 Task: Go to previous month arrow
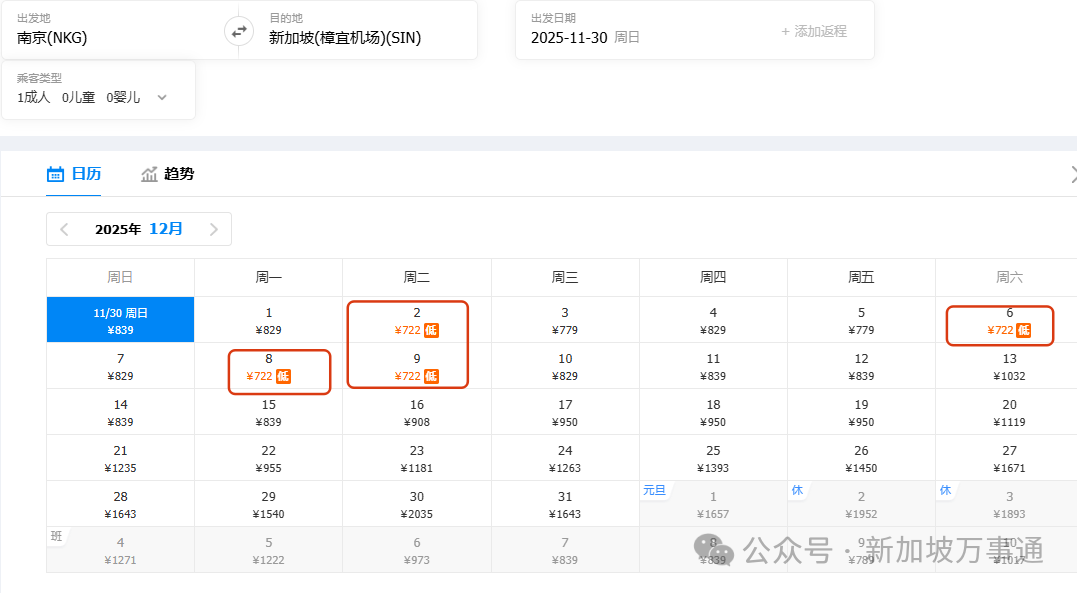64,230
